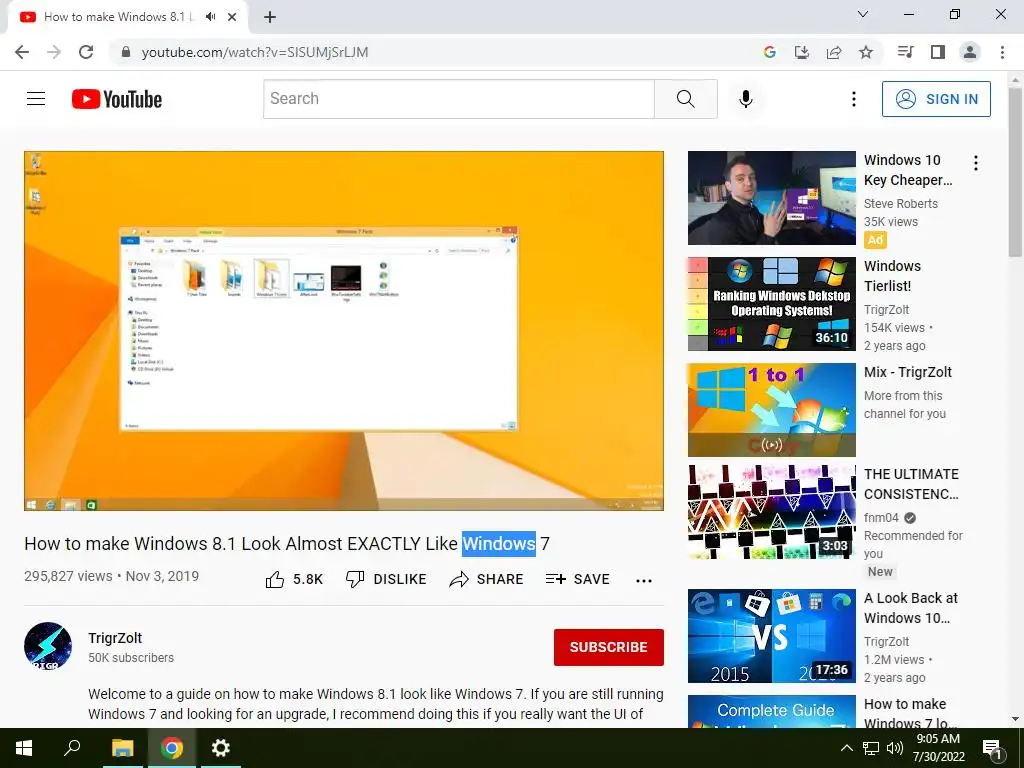Viewport: 1024px width, 768px height.
Task: Reload the current page
Action: (x=86, y=52)
